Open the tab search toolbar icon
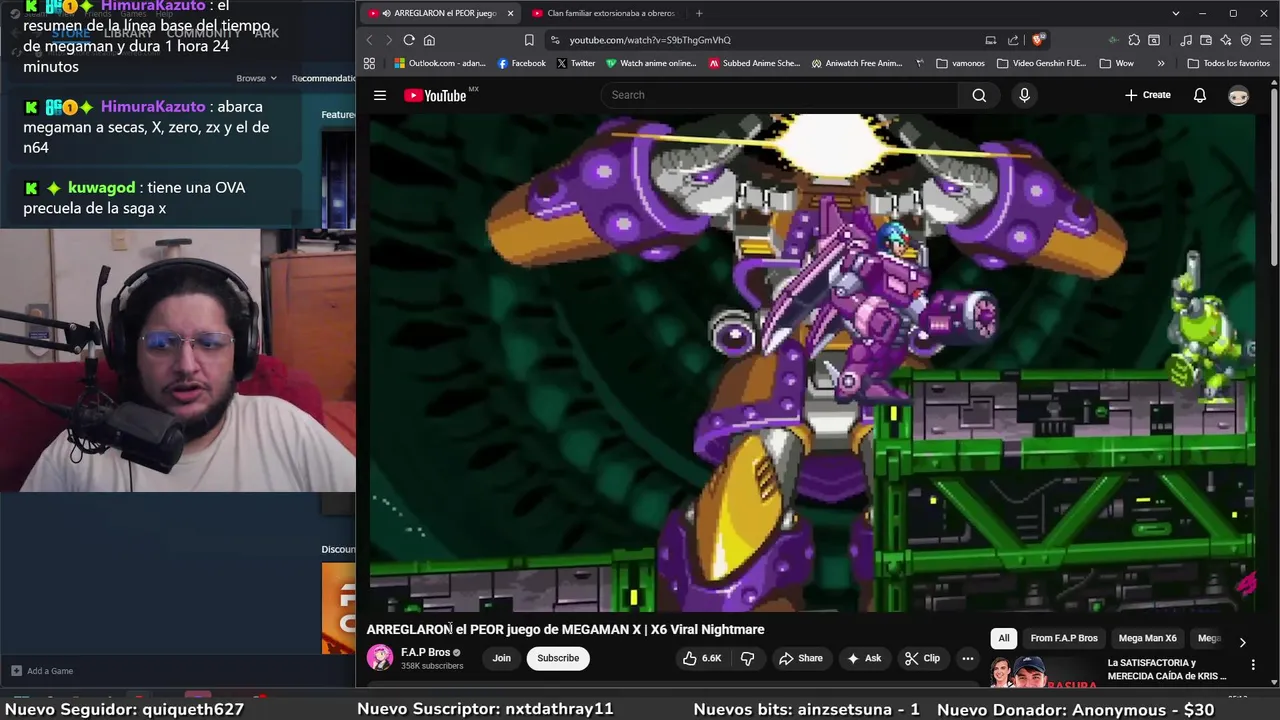 pyautogui.click(x=1154, y=40)
